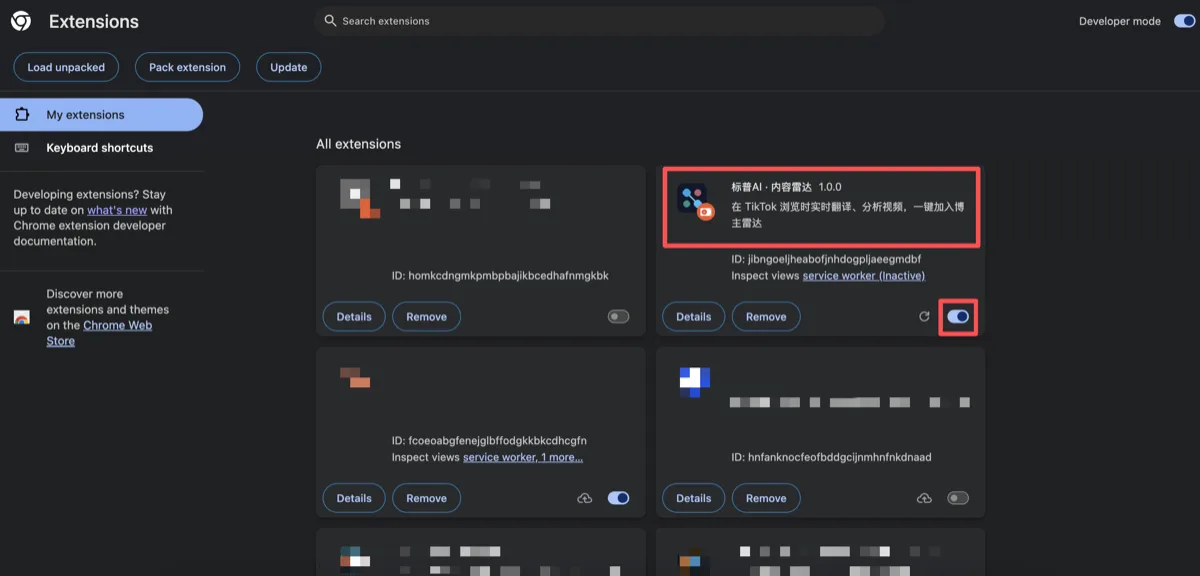1200x576 pixels.
Task: Enable the homkcdngmkpmbpbajikbcedhafnmgkbk extension toggle
Action: (619, 317)
